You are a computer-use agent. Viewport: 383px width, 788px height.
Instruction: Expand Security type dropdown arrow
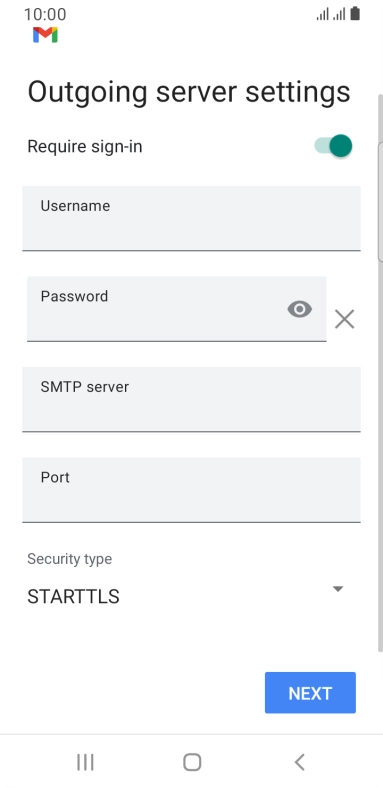tap(338, 588)
